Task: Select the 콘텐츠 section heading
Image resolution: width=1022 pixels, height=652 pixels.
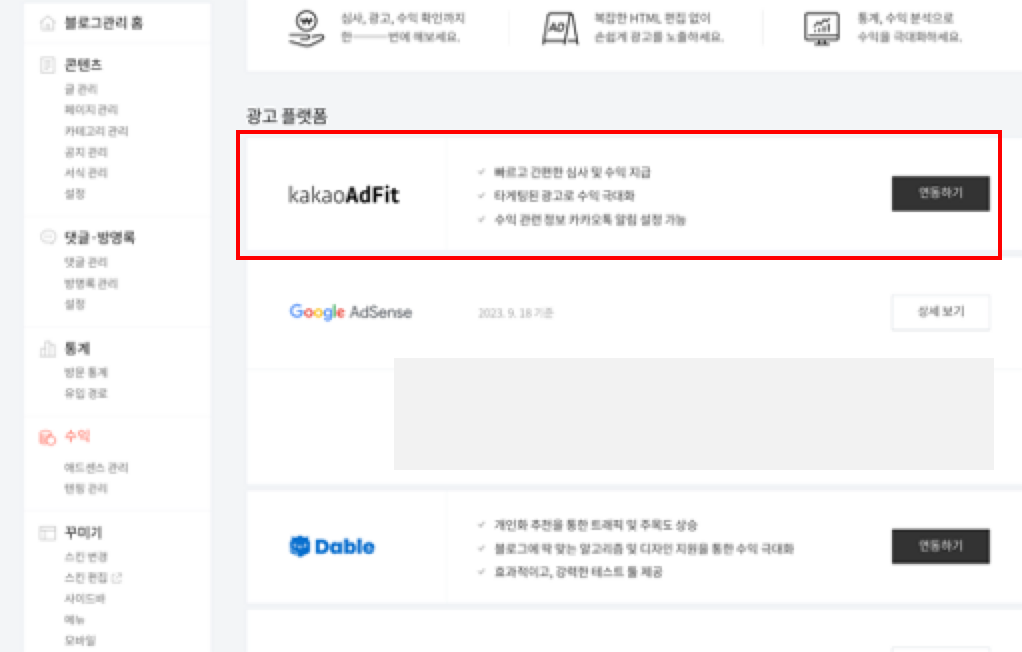Action: point(83,65)
